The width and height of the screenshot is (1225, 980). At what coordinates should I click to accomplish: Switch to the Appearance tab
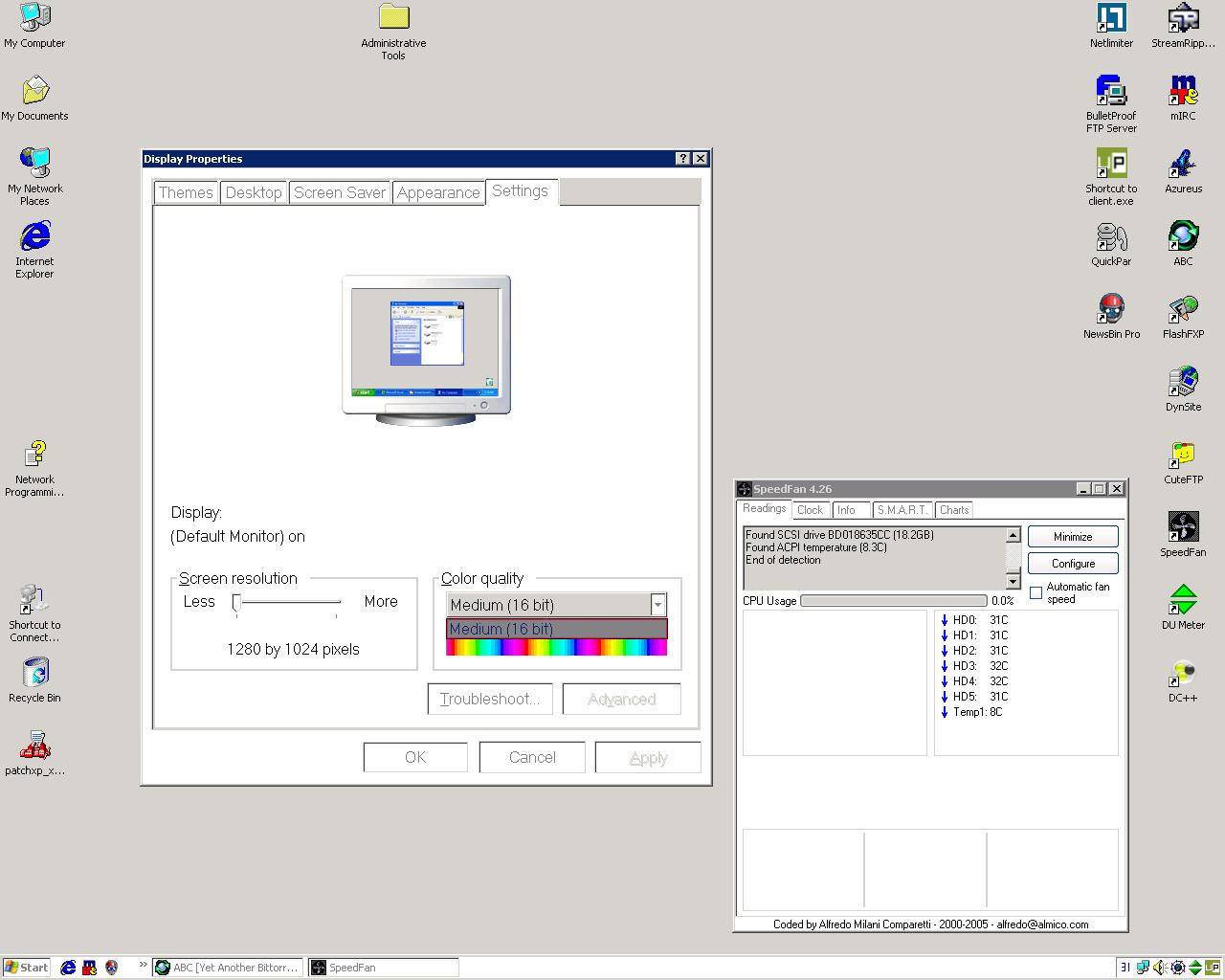coord(438,192)
